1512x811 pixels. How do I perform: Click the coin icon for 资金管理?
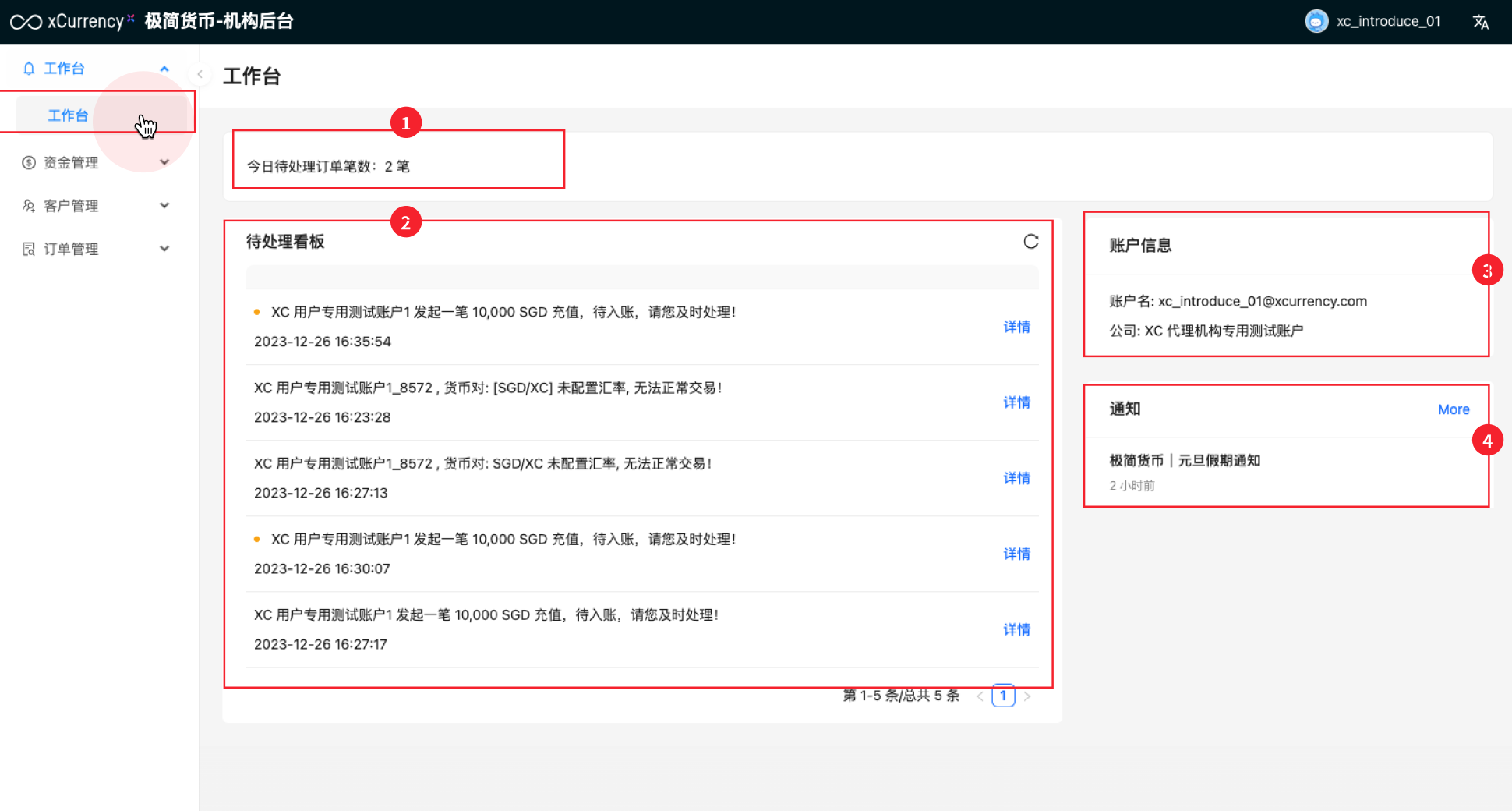point(29,162)
